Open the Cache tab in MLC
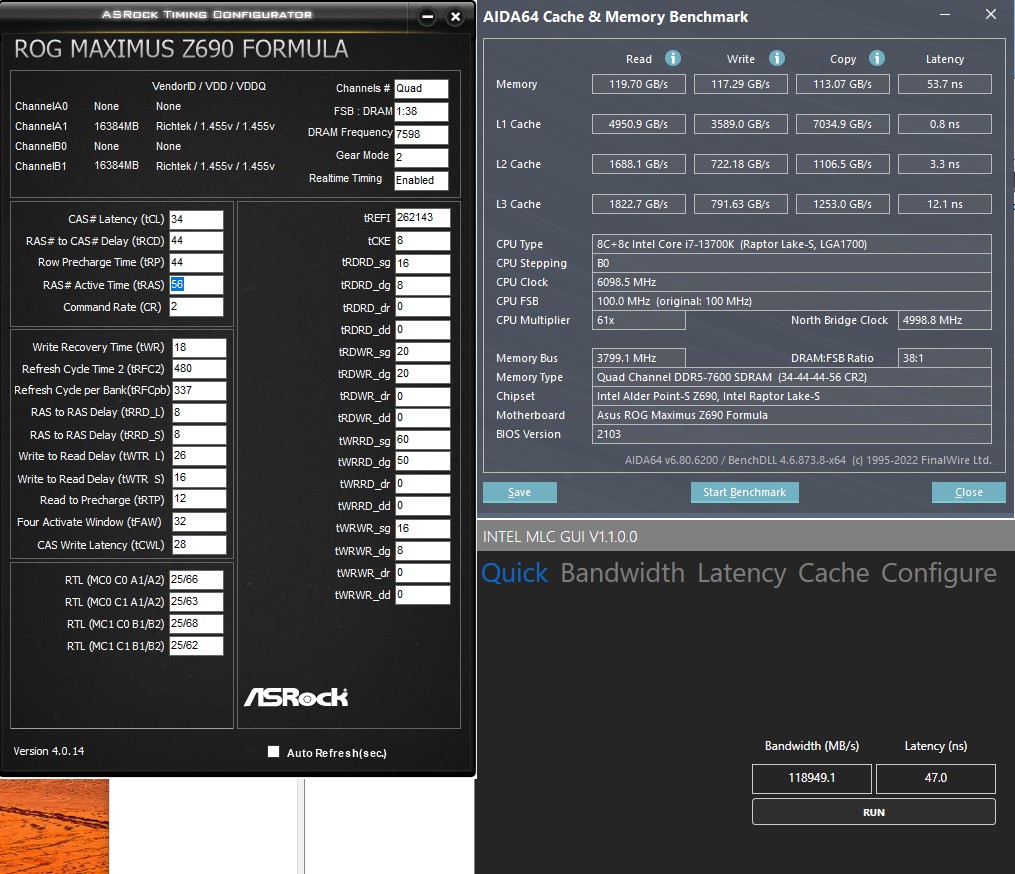1015x874 pixels. [833, 573]
